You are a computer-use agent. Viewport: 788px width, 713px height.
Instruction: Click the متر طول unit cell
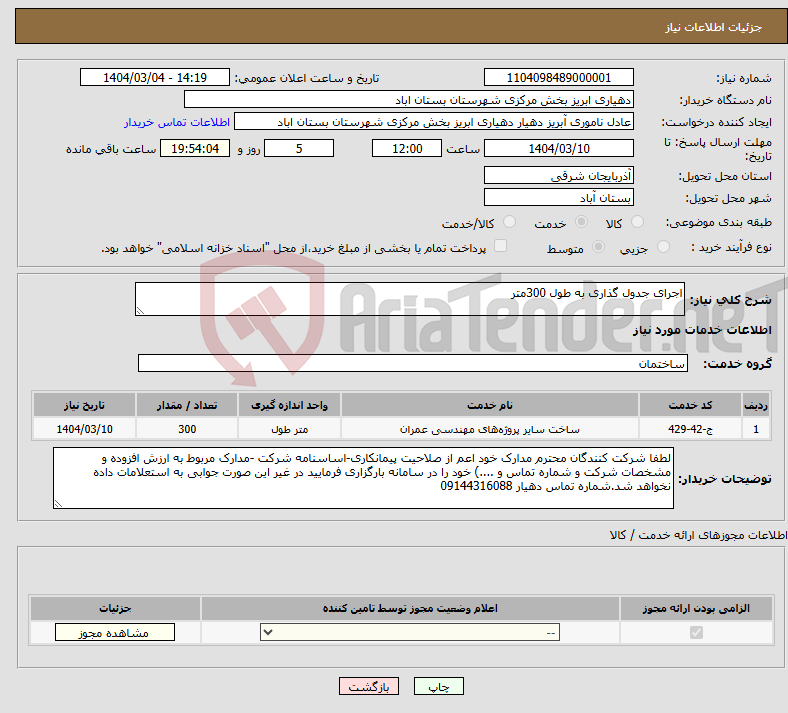(289, 429)
